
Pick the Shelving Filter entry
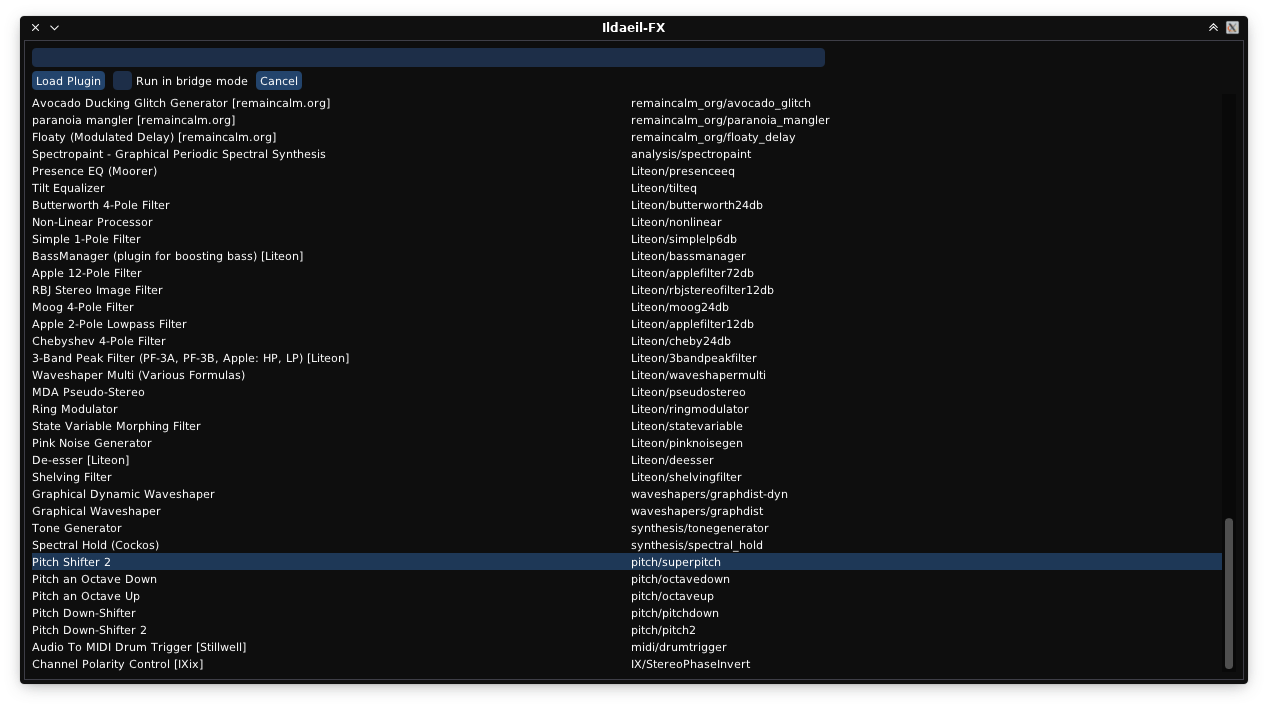[x=72, y=477]
